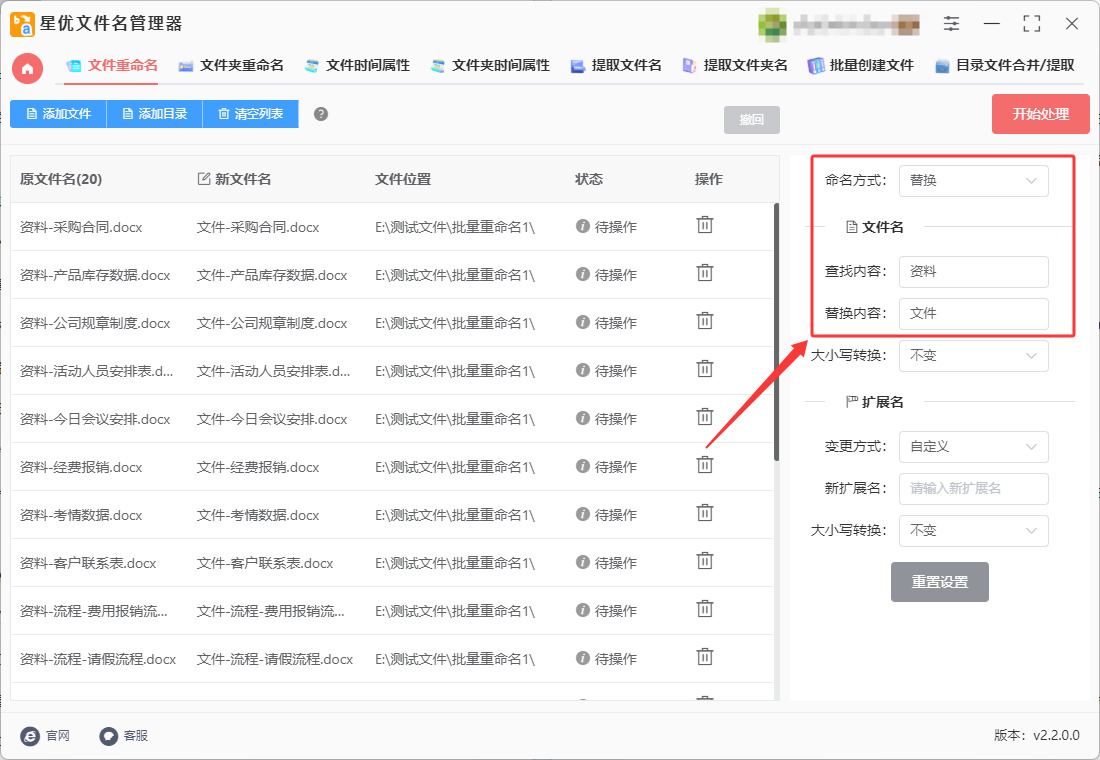The height and width of the screenshot is (760, 1100).
Task: Switch to 目录文件合并/提取 tab
Action: [1005, 66]
